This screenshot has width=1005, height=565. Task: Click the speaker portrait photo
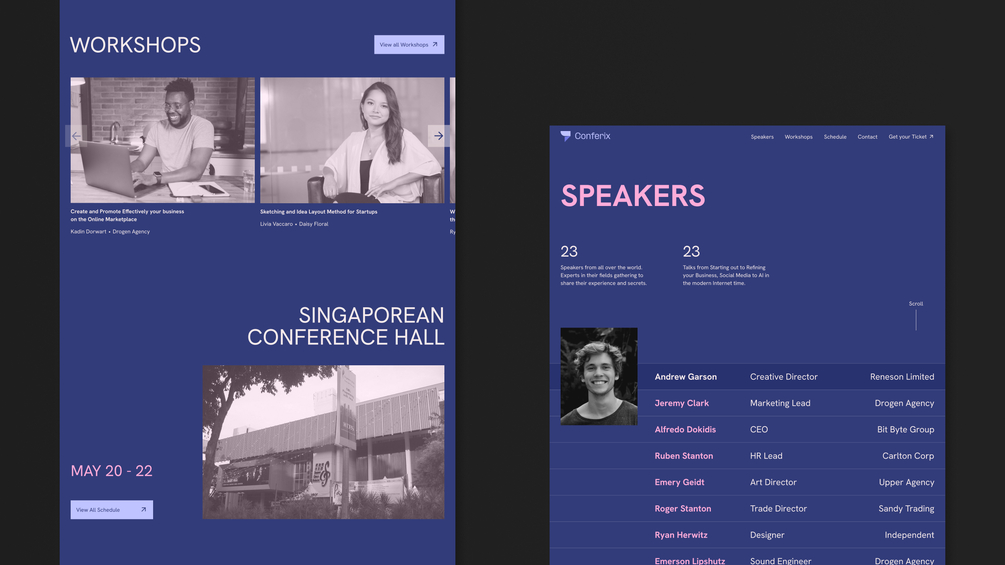599,376
